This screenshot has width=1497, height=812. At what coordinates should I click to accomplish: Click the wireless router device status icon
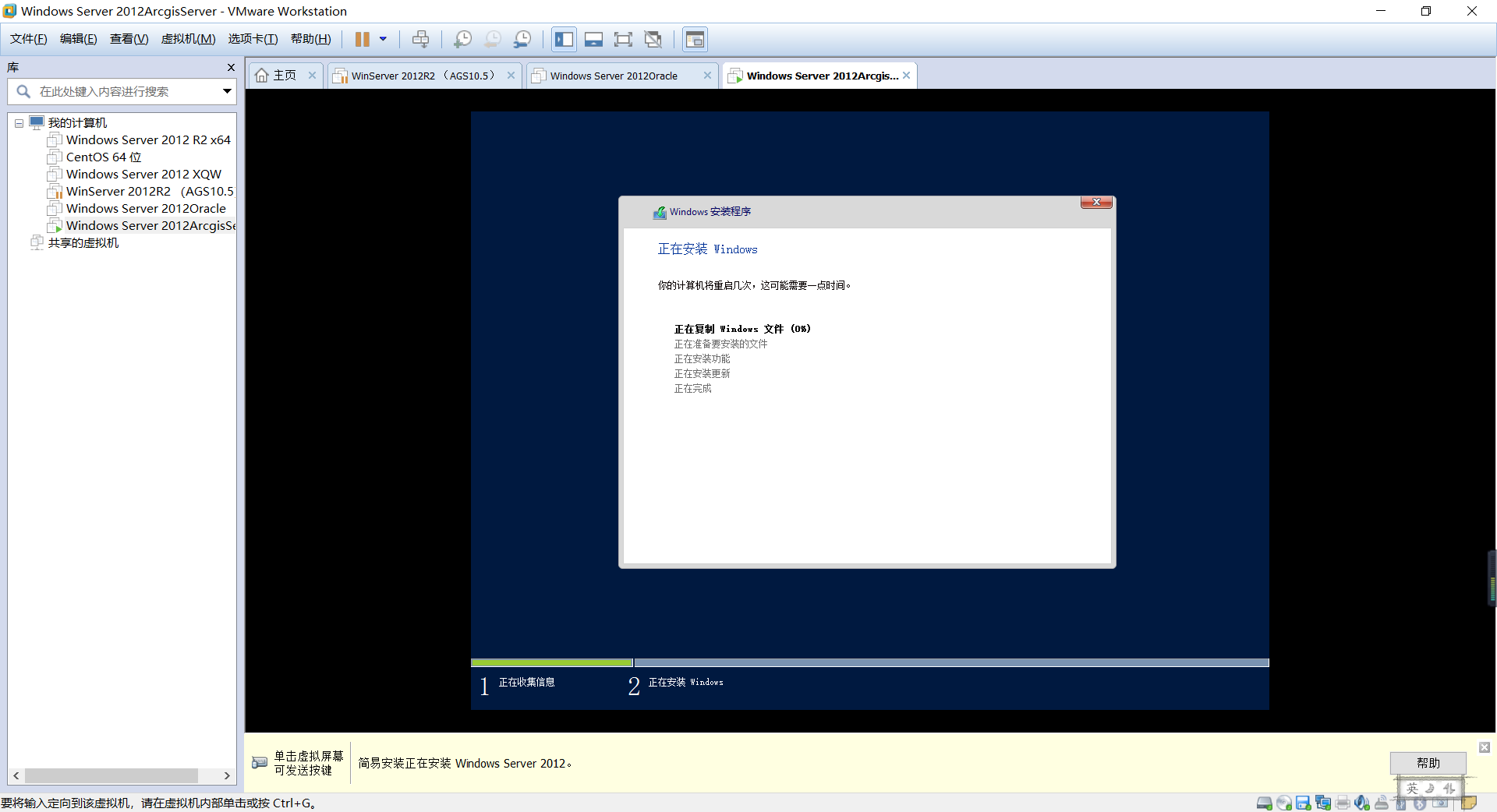tap(1382, 803)
